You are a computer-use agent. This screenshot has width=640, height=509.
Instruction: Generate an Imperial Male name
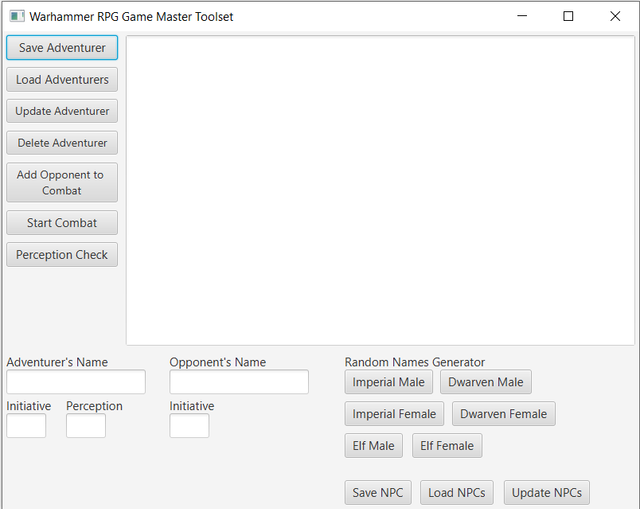pos(389,382)
